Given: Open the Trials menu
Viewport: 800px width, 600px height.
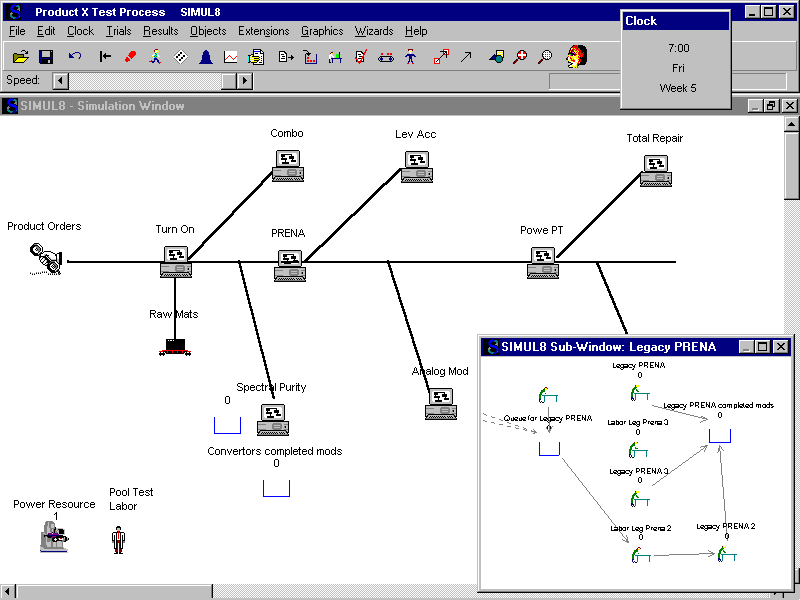Looking at the screenshot, I should pyautogui.click(x=118, y=31).
